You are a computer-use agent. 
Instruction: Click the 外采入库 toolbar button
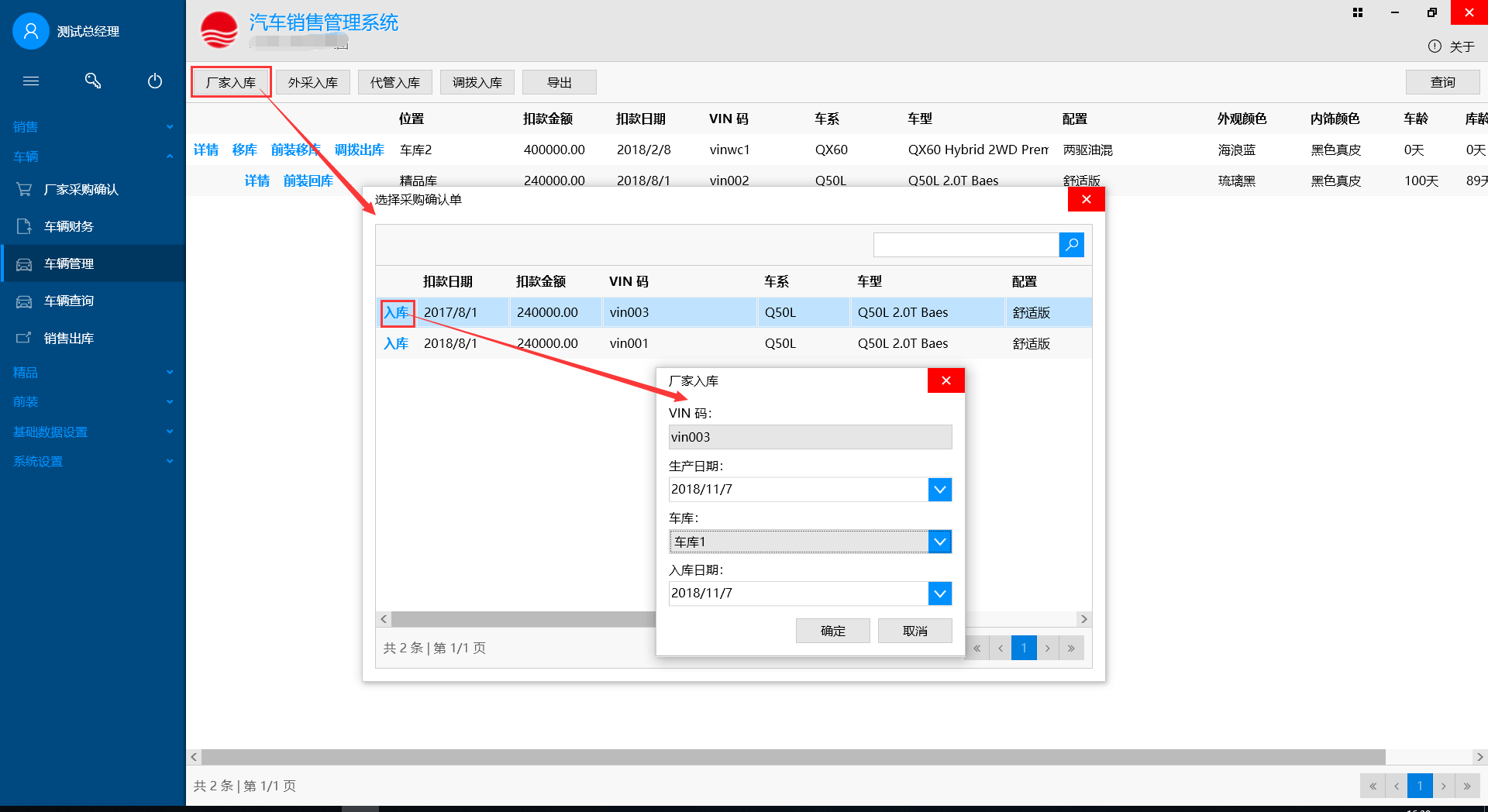point(313,82)
